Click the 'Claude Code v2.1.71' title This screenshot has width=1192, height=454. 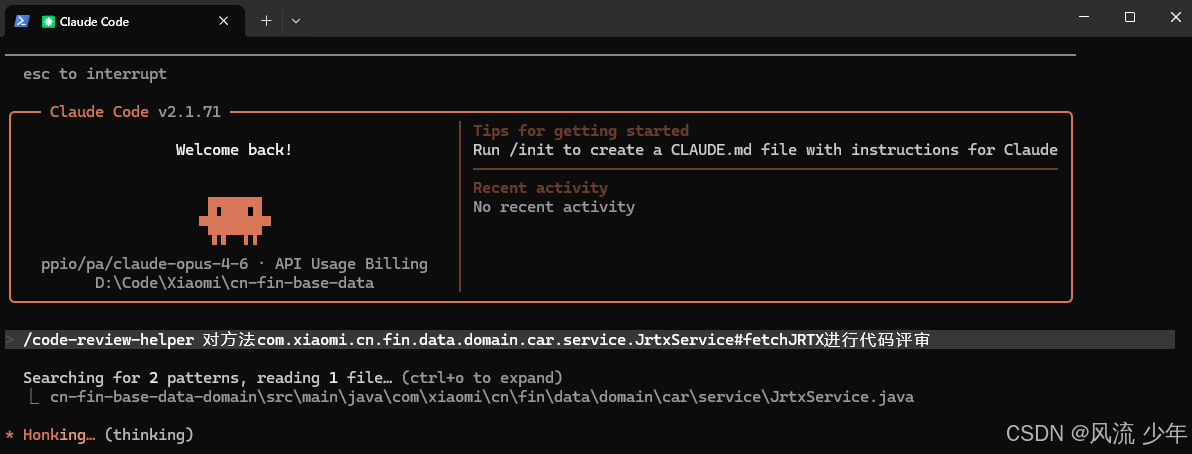(135, 112)
